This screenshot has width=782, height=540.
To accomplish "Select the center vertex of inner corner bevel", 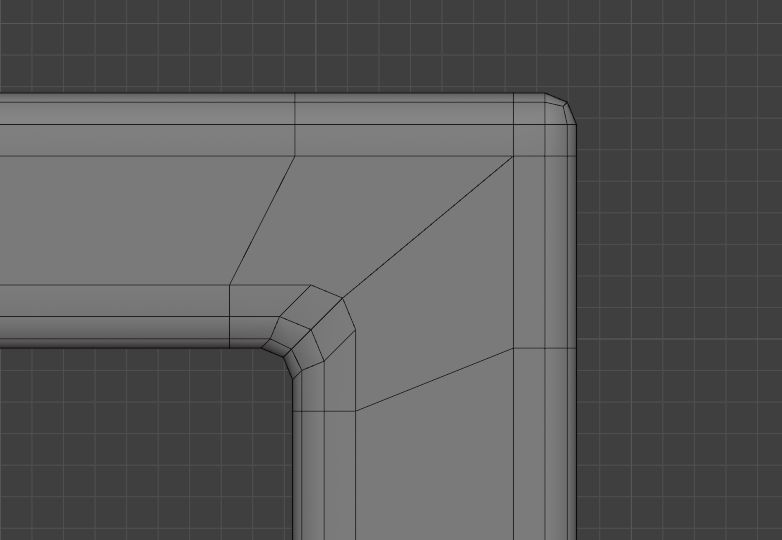I will (x=311, y=330).
